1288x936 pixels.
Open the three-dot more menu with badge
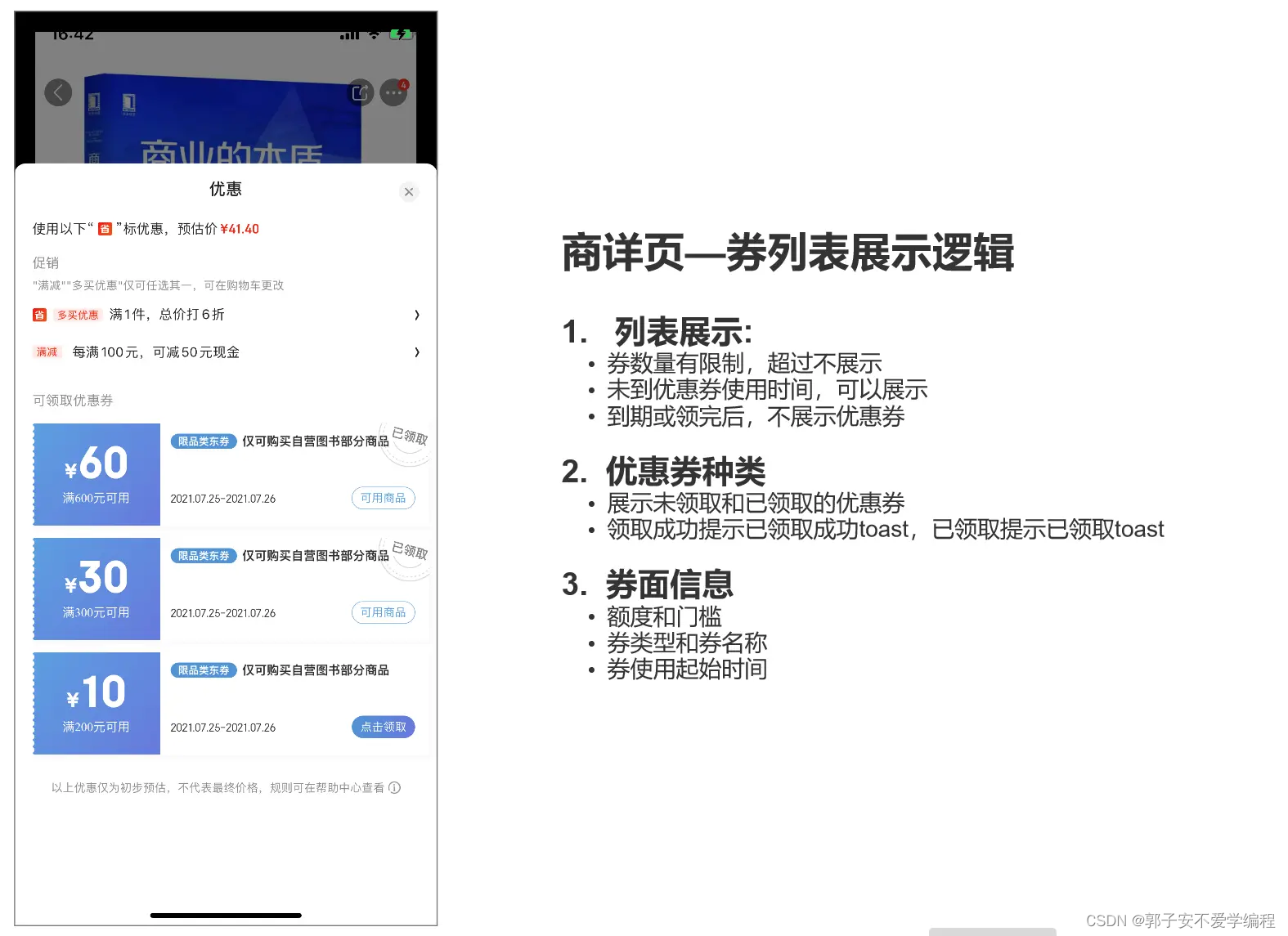point(394,92)
